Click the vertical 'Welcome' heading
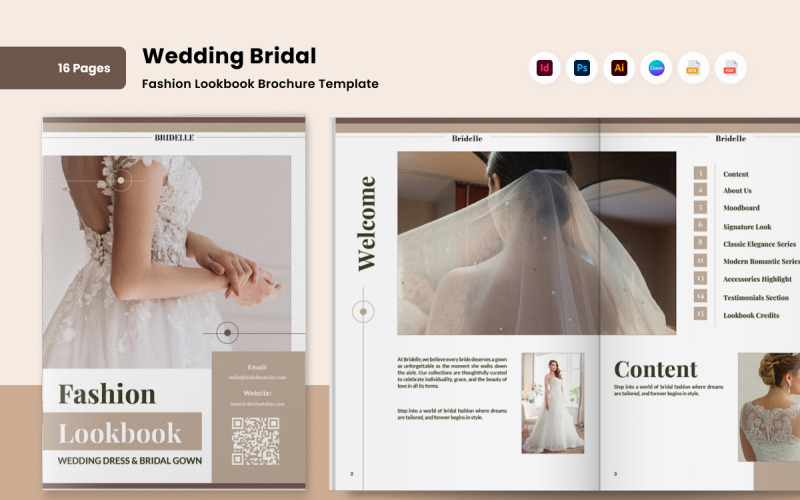This screenshot has width=800, height=500. click(366, 223)
